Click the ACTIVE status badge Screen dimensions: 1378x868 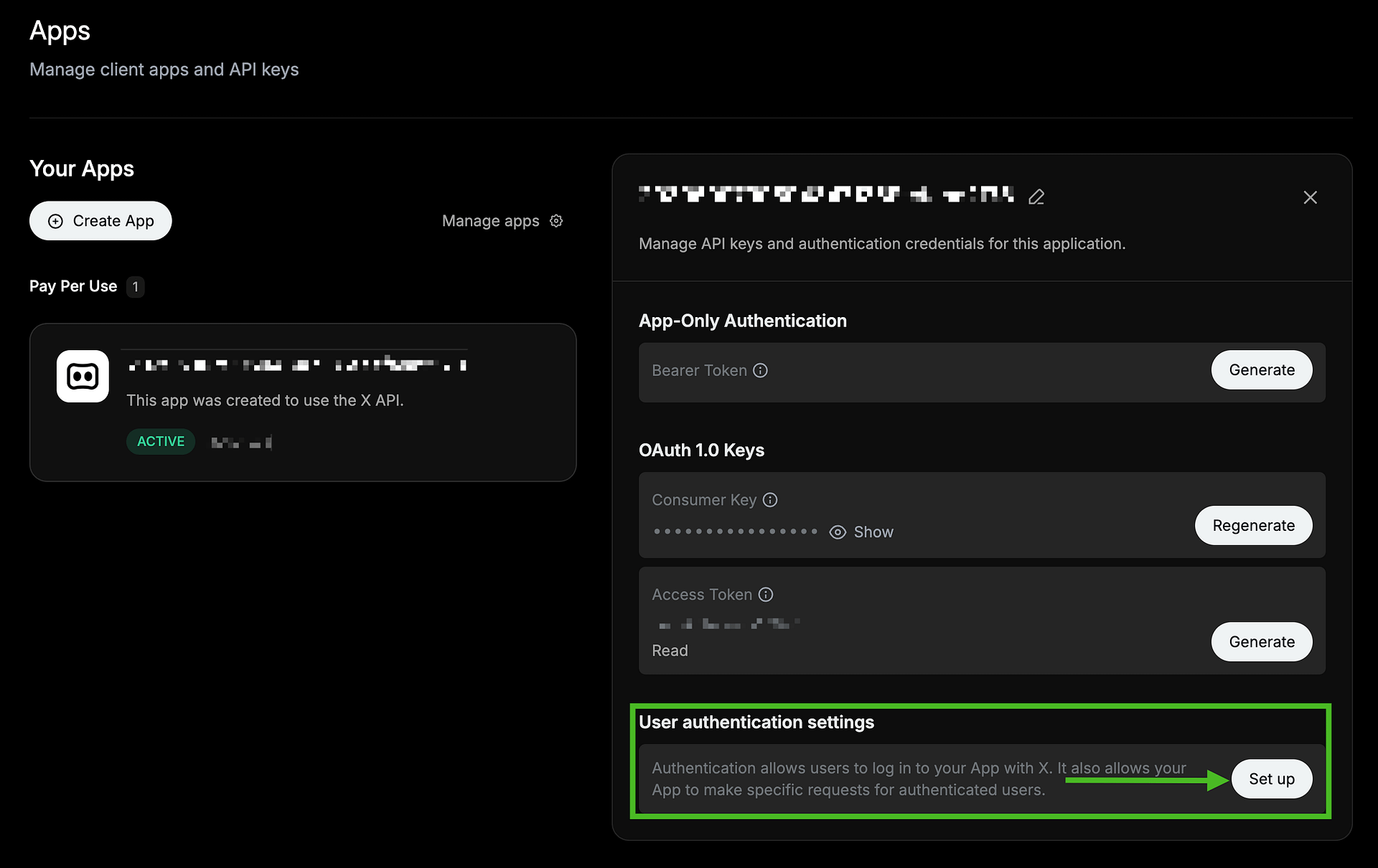coord(161,442)
